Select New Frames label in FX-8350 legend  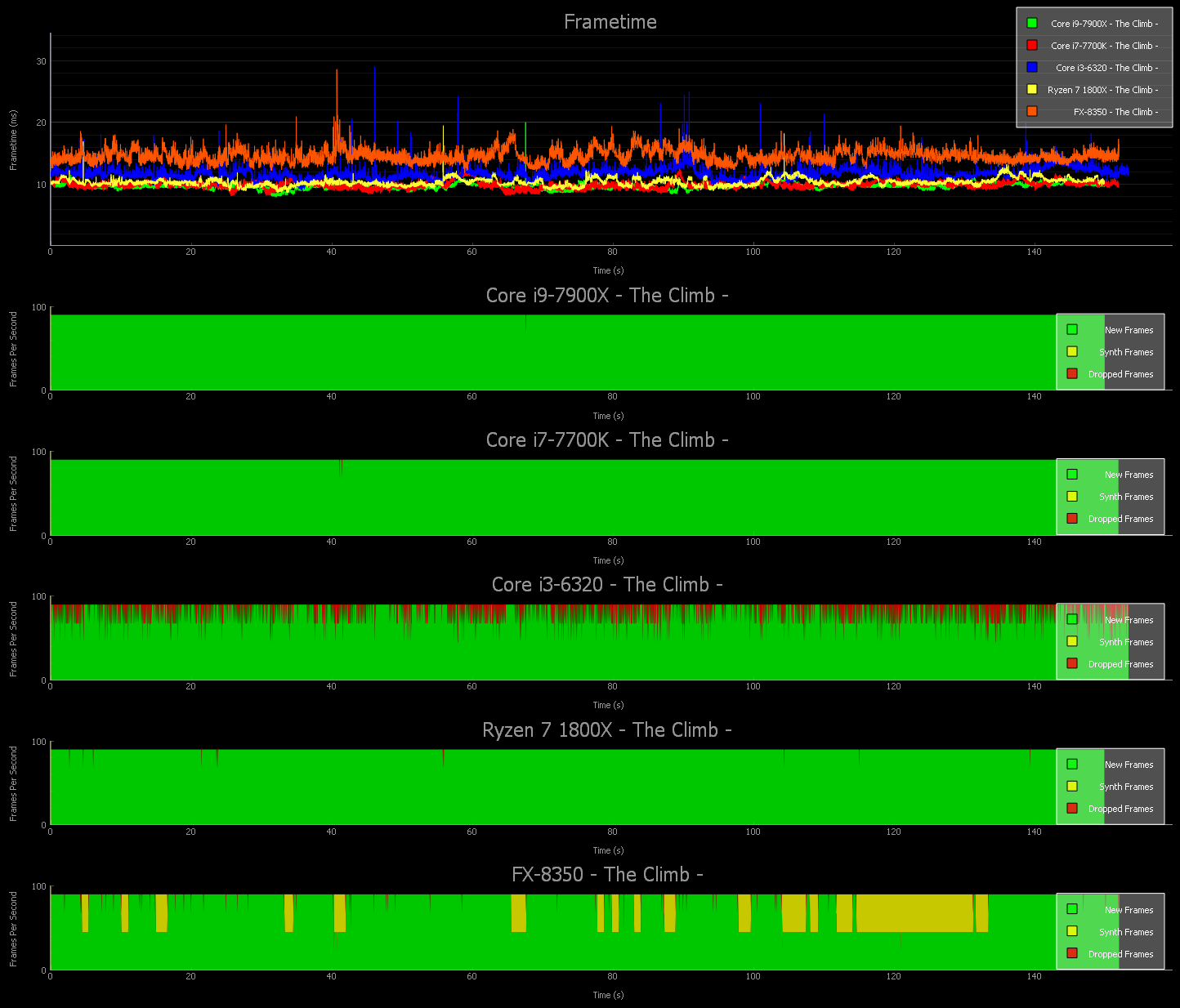coord(1129,910)
